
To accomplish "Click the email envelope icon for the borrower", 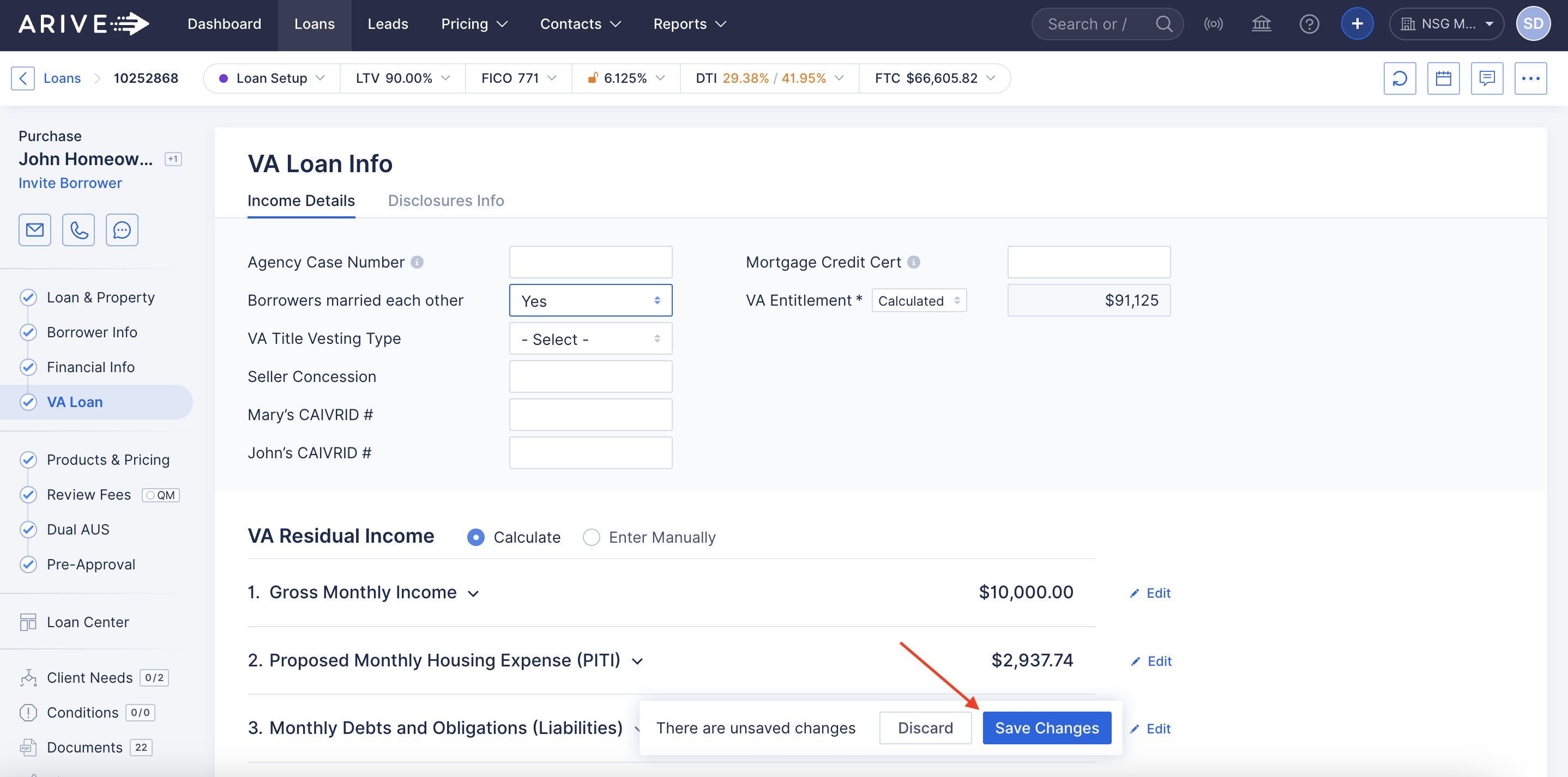I will point(35,229).
